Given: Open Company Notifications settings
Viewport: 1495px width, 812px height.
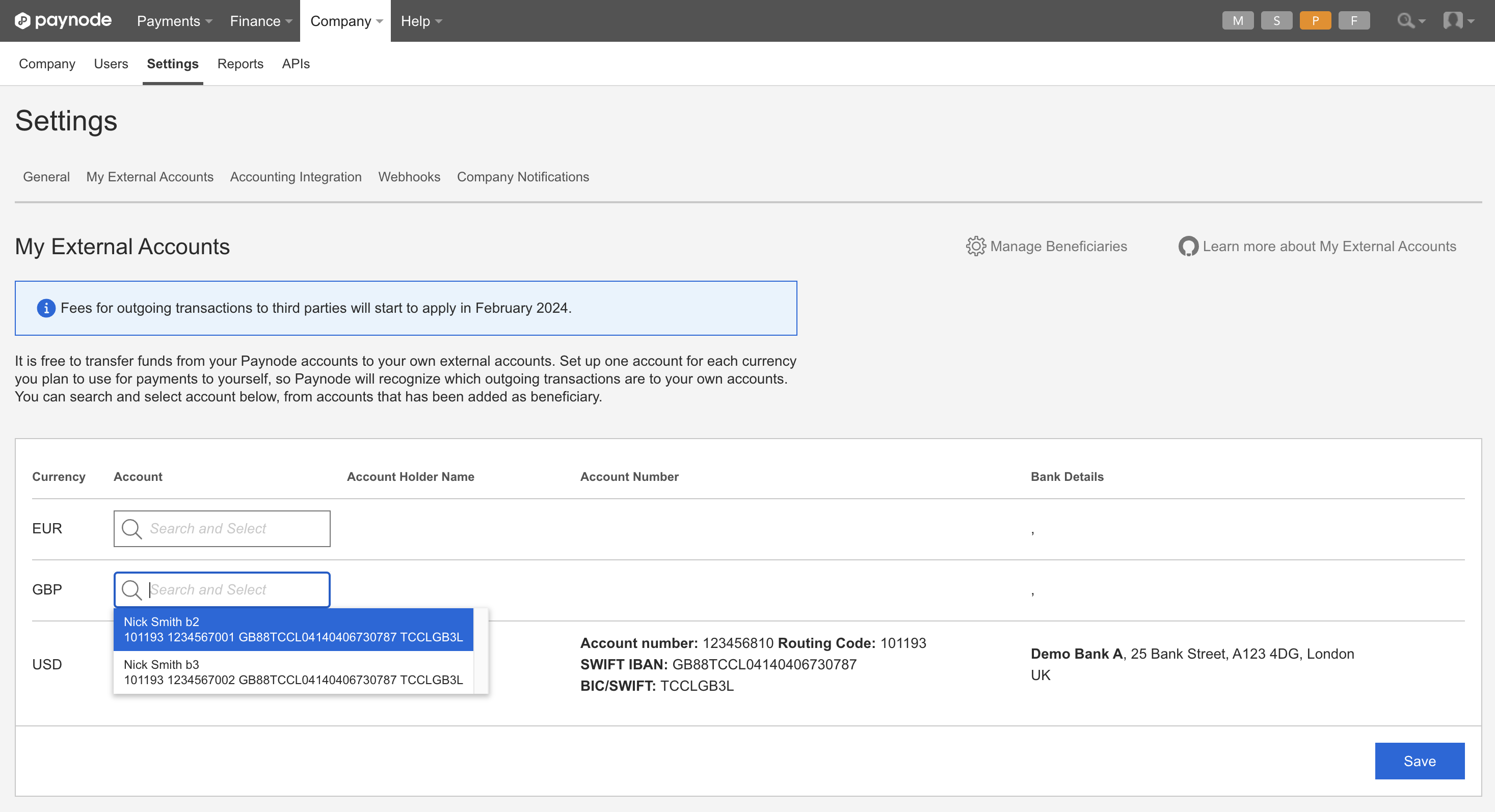Looking at the screenshot, I should (x=523, y=177).
